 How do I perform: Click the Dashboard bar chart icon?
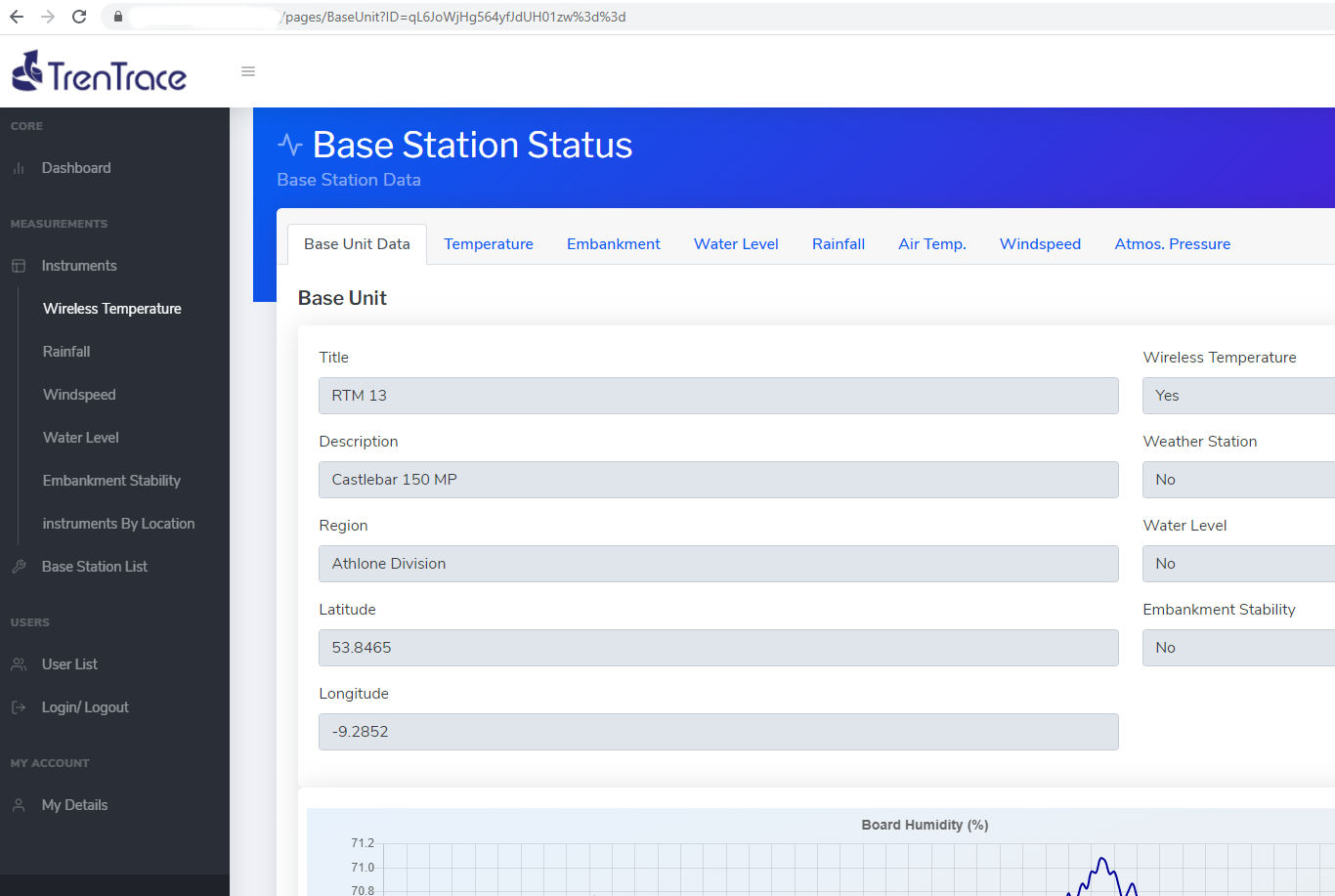pyautogui.click(x=19, y=168)
